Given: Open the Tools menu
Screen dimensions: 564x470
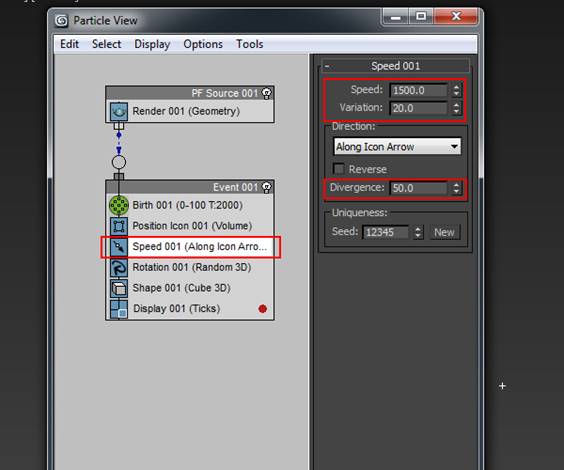Looking at the screenshot, I should (x=250, y=44).
